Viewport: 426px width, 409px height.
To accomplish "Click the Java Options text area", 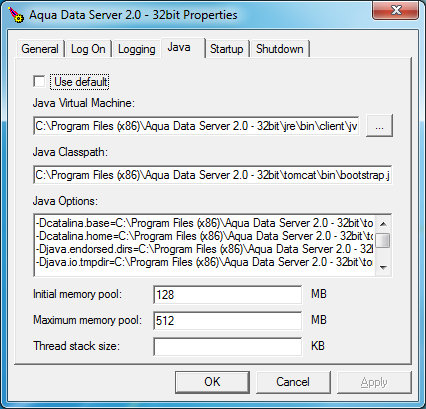I will (204, 245).
